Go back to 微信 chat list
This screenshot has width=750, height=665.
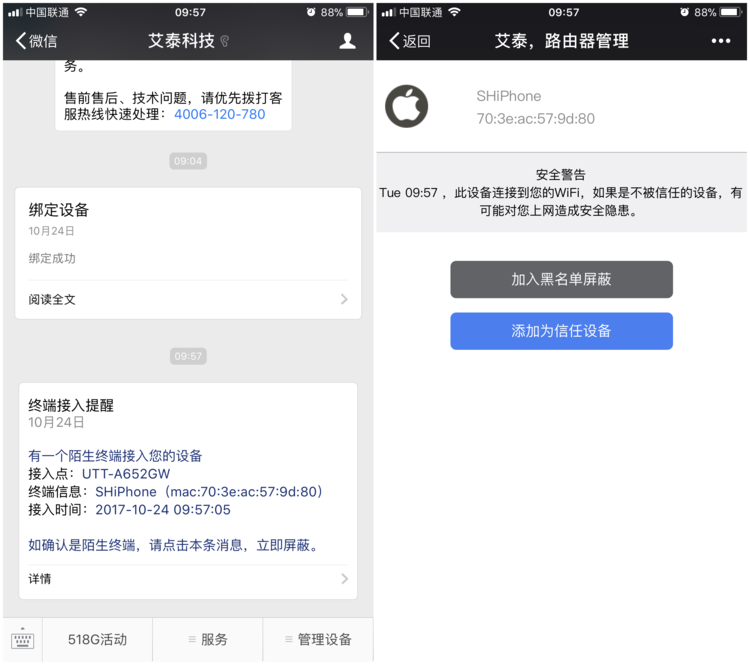pos(36,41)
